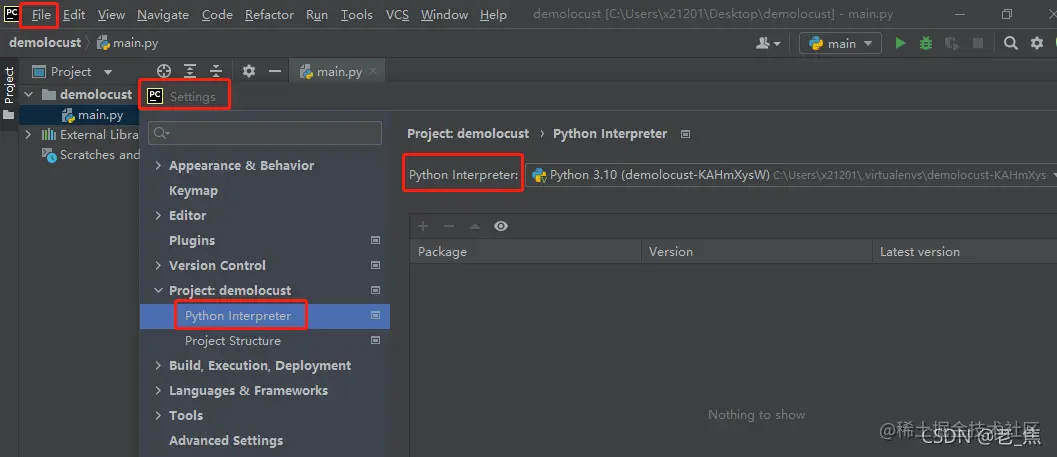Collapse the demolocust folder in project tree
Screen dimensions: 1057x457
[x=28, y=94]
